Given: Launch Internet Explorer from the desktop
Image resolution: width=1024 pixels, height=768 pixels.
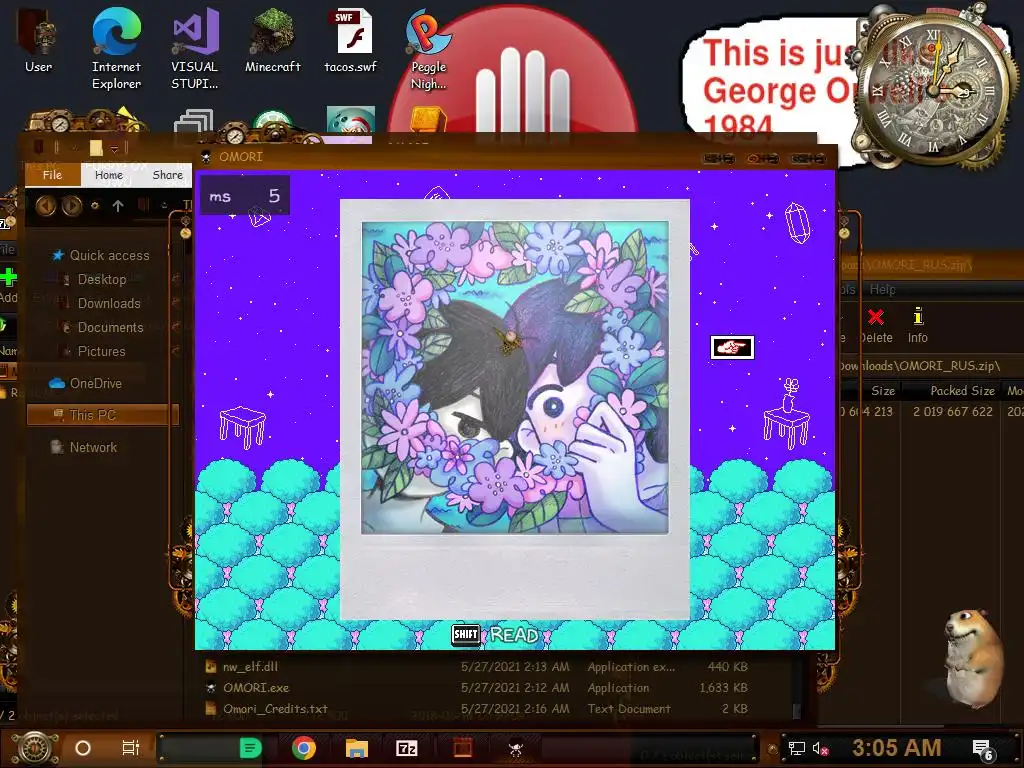Looking at the screenshot, I should tap(116, 49).
